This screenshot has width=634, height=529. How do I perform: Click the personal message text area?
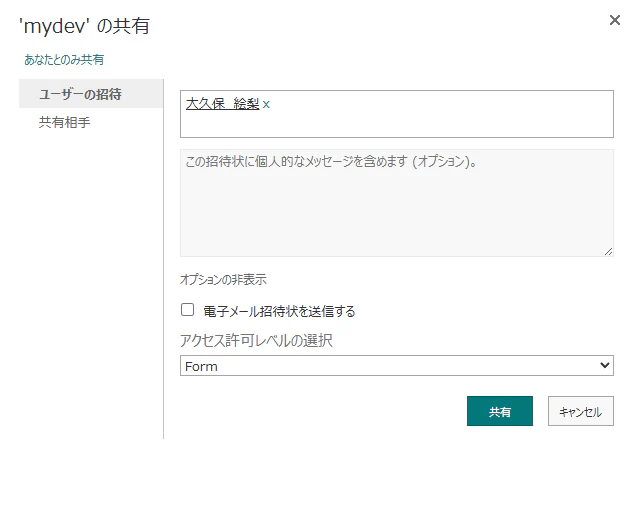click(x=397, y=203)
